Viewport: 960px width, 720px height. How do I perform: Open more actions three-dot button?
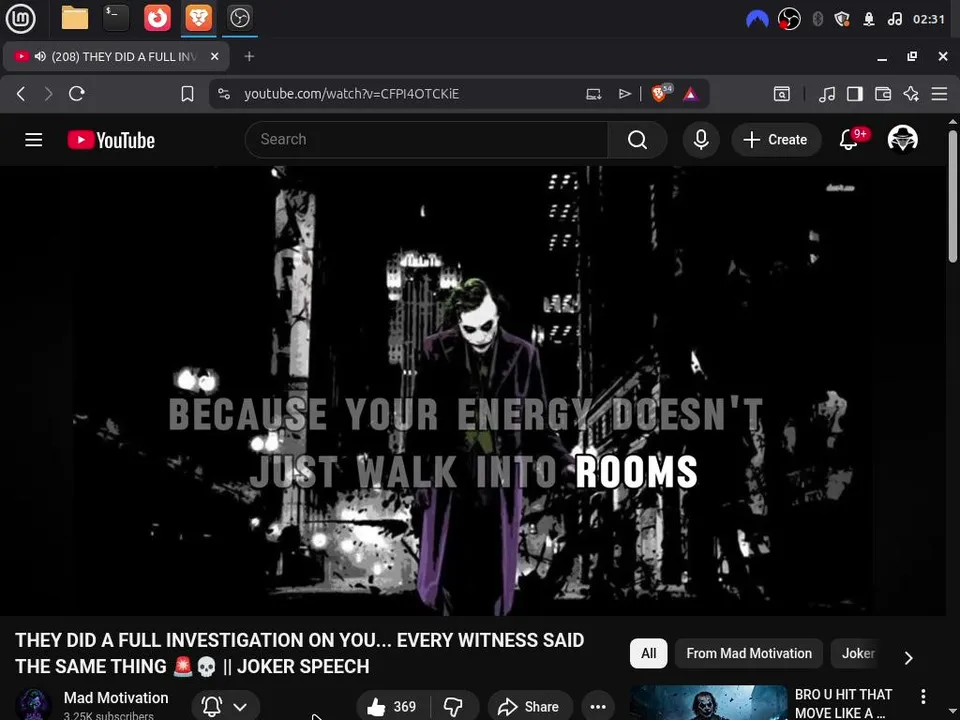click(598, 707)
